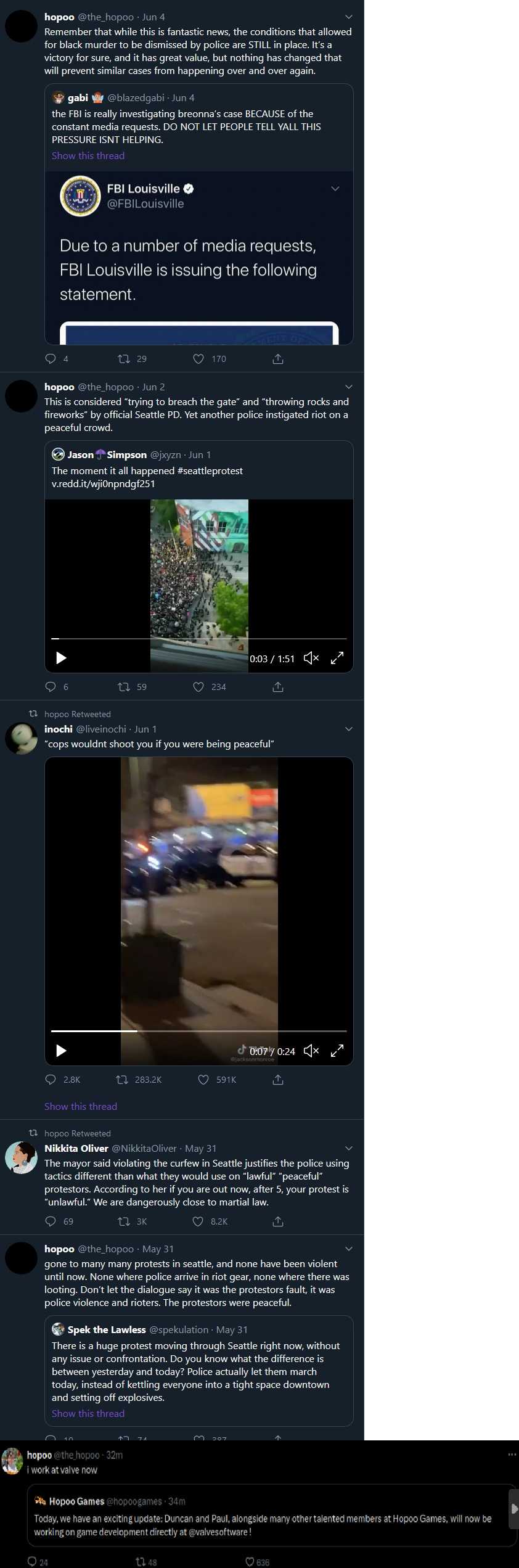
Task: Open the v.redd.it/wji0npndgf251 link
Action: click(104, 483)
